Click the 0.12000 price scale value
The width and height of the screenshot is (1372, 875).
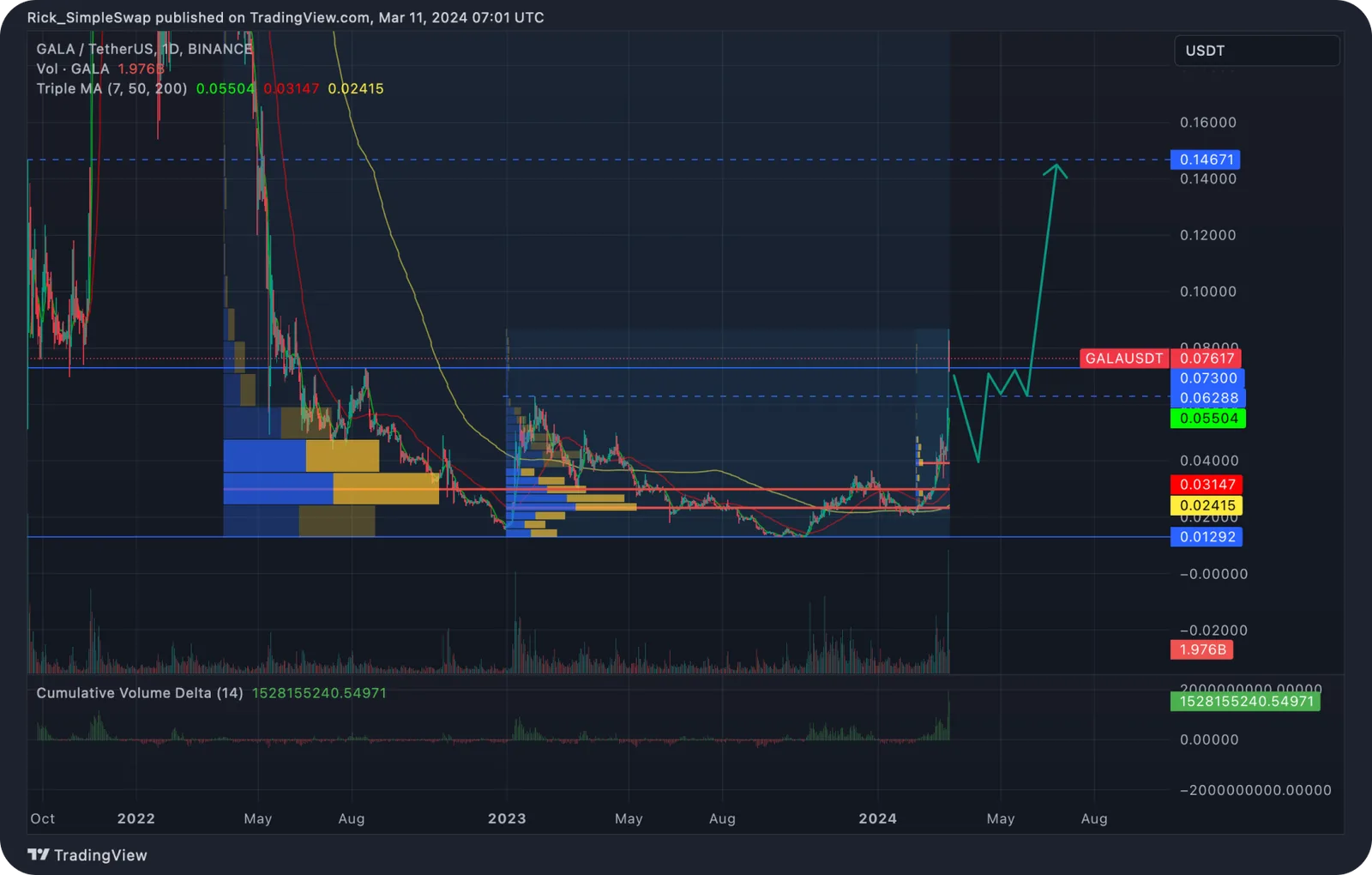(x=1207, y=235)
